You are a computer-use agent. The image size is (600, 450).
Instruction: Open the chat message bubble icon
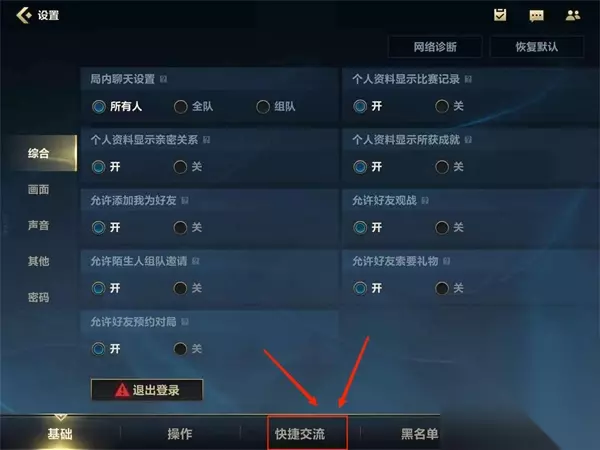pos(536,16)
